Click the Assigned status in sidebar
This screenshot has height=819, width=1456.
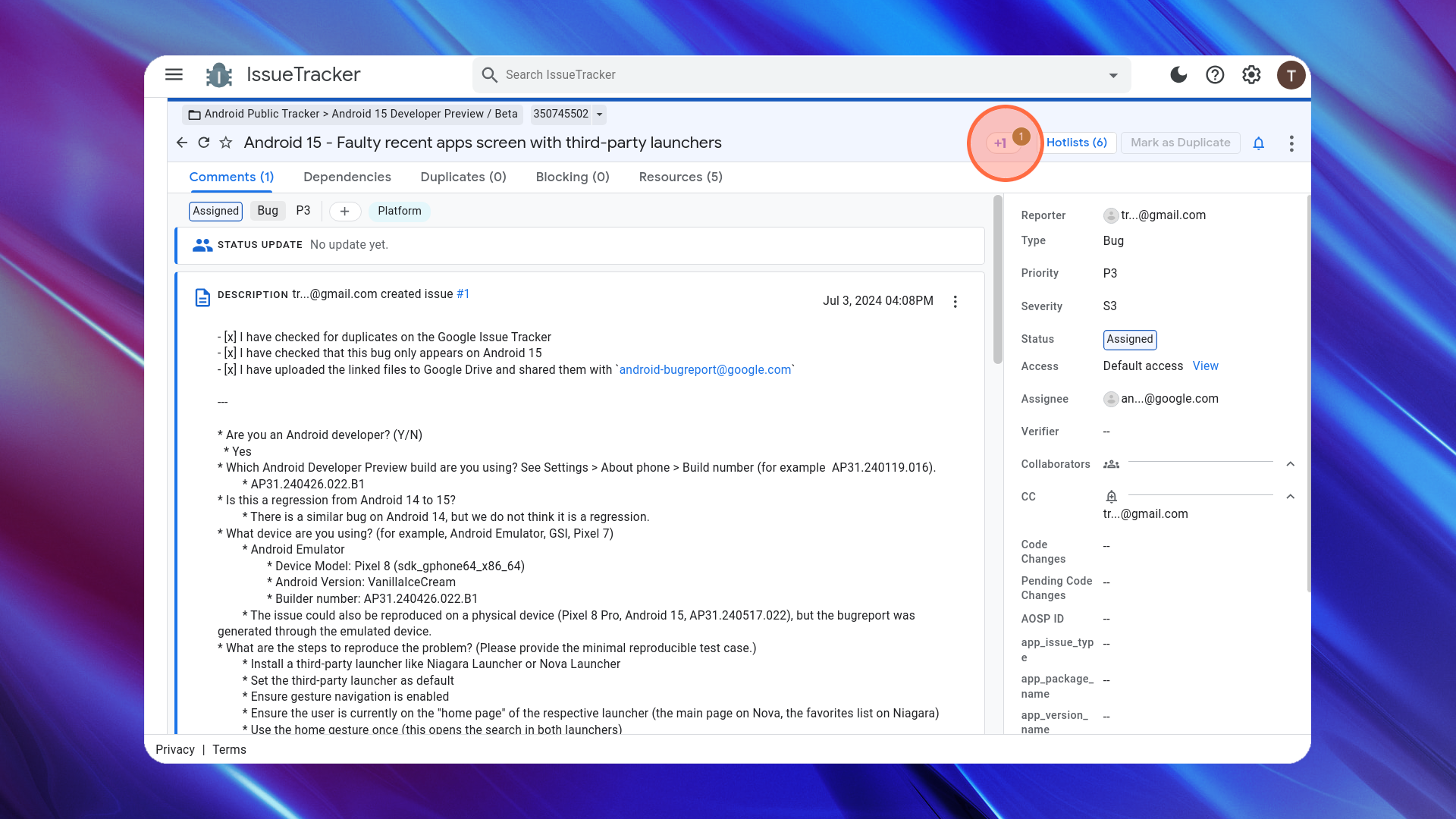1130,340
